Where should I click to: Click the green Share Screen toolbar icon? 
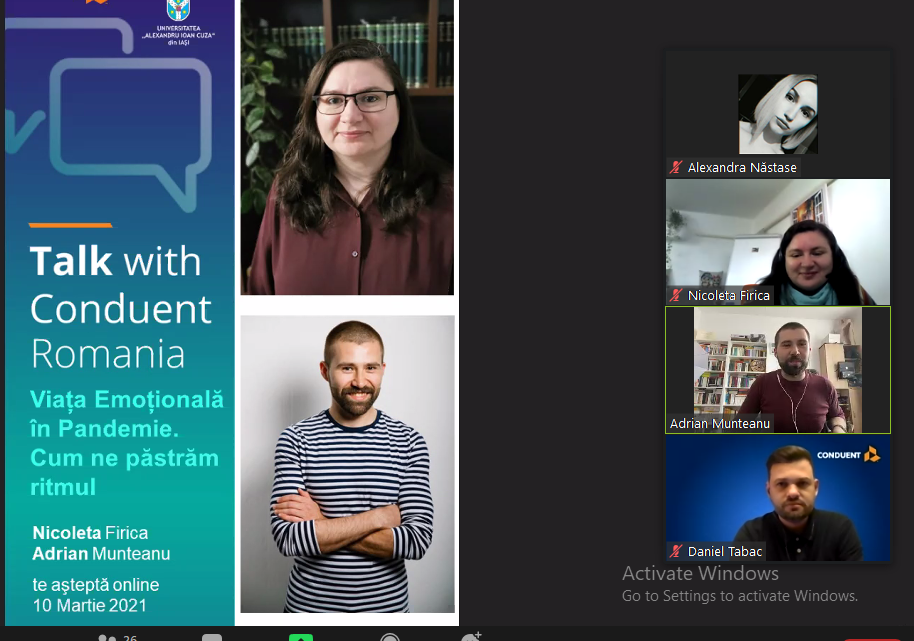301,637
